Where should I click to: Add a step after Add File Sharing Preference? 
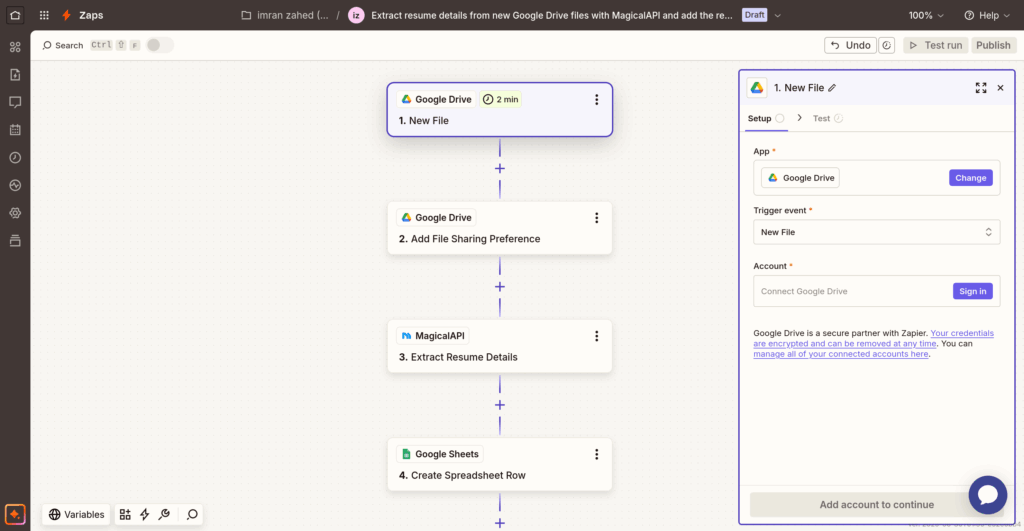[x=500, y=287]
